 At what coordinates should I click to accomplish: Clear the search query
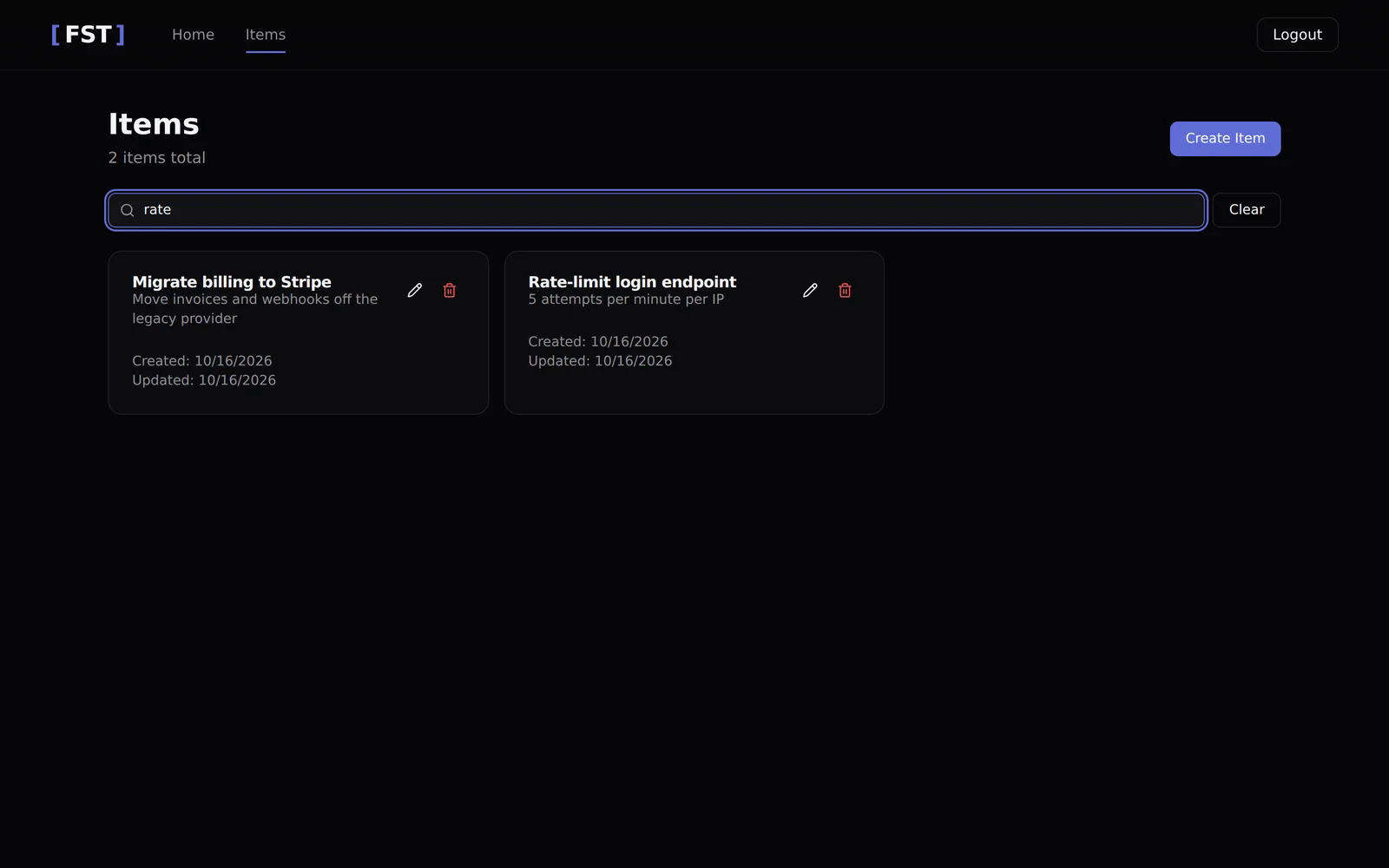point(1247,210)
